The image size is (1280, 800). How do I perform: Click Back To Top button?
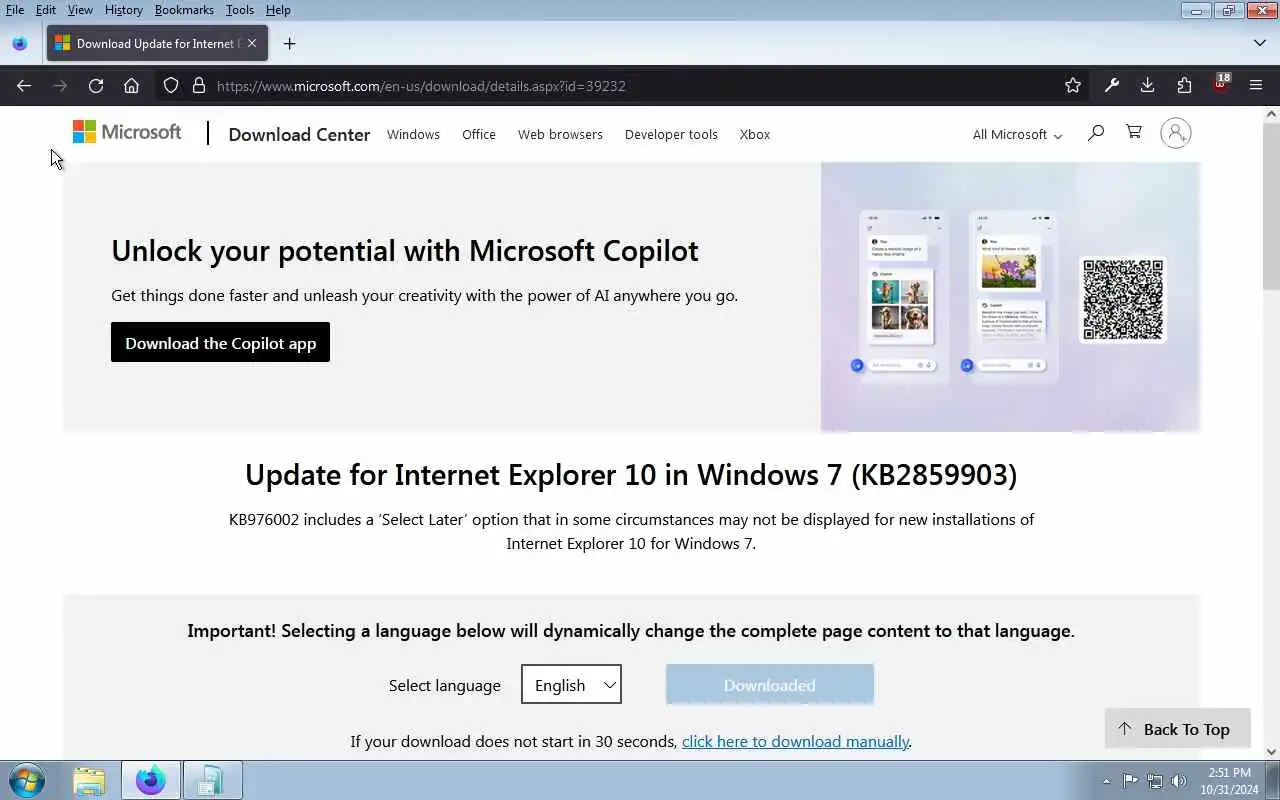[x=1177, y=729]
